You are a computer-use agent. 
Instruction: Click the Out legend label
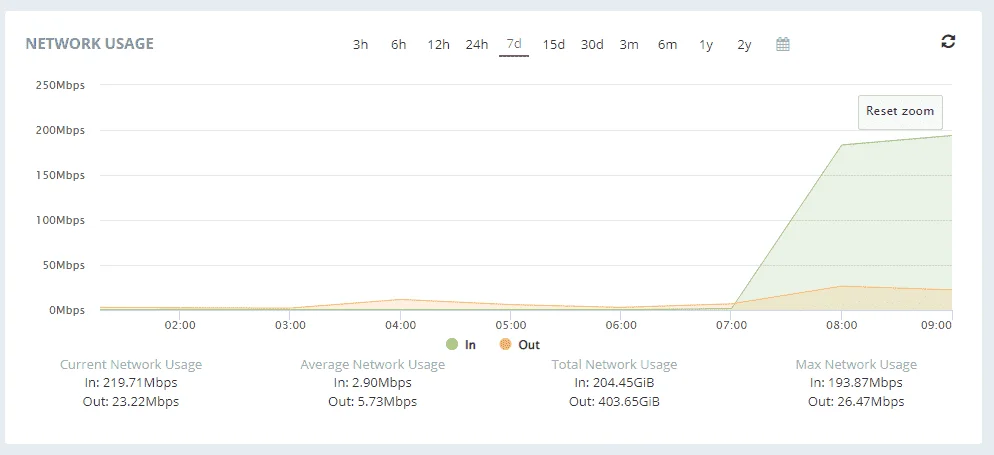tap(529, 345)
